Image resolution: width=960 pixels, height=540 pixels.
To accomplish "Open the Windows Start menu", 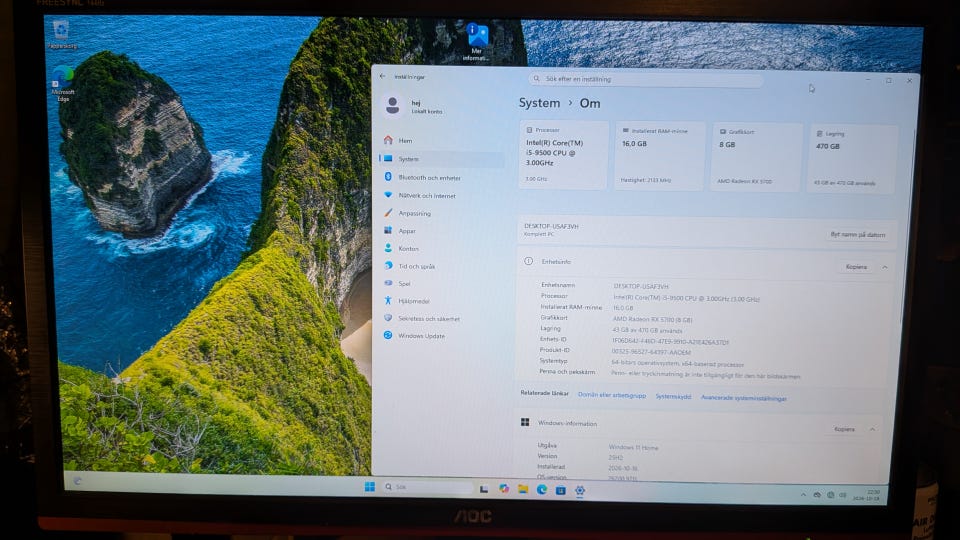I will pos(370,487).
